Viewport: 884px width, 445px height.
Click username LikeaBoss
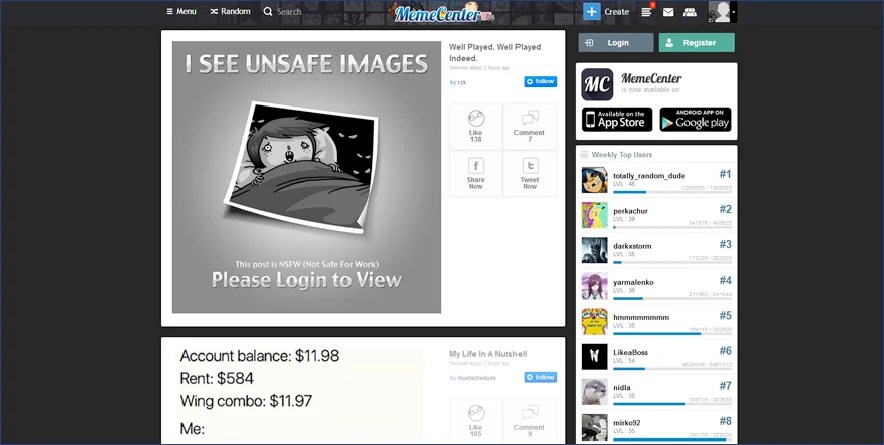click(630, 353)
